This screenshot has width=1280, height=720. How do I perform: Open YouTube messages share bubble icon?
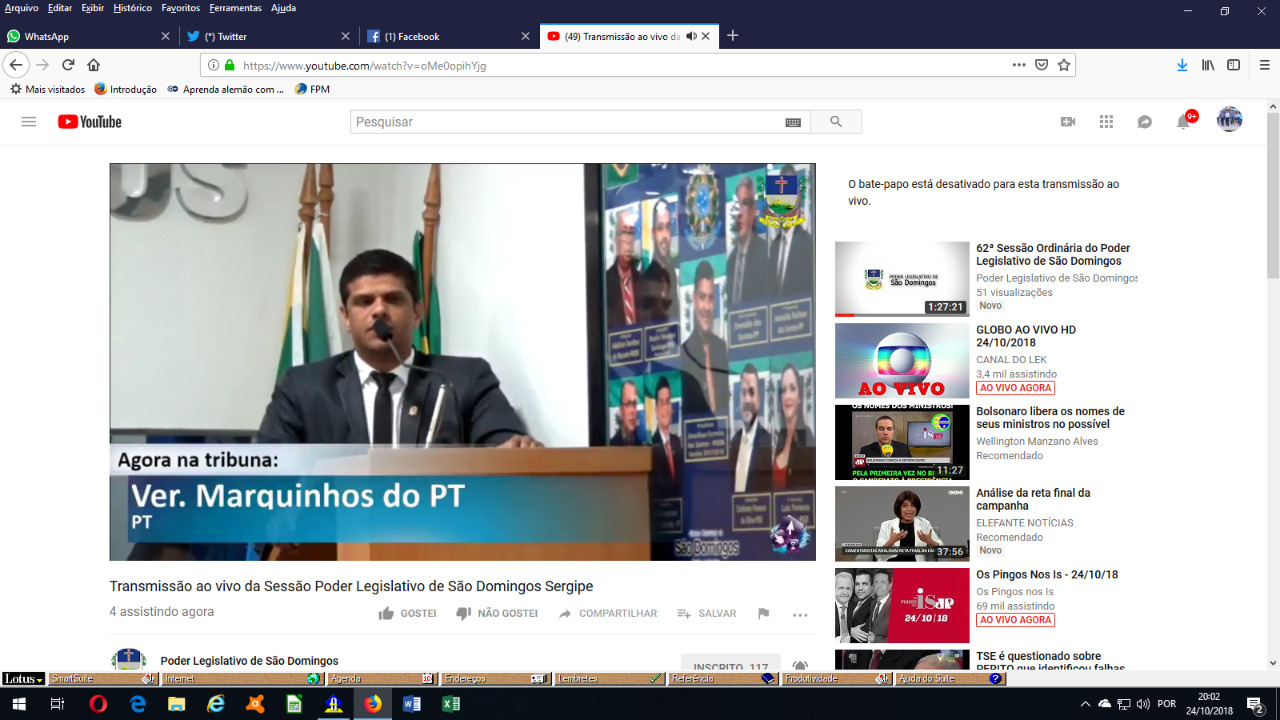pyautogui.click(x=1145, y=122)
